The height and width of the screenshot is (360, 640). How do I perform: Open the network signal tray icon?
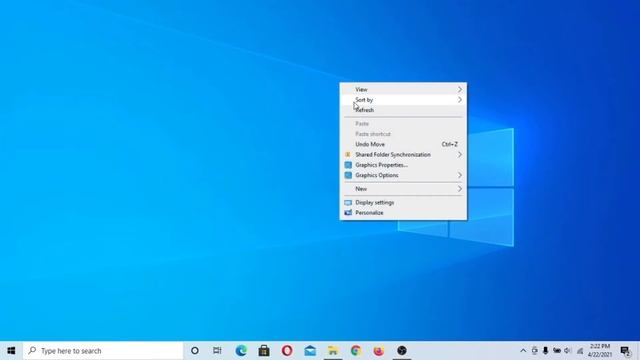579,351
